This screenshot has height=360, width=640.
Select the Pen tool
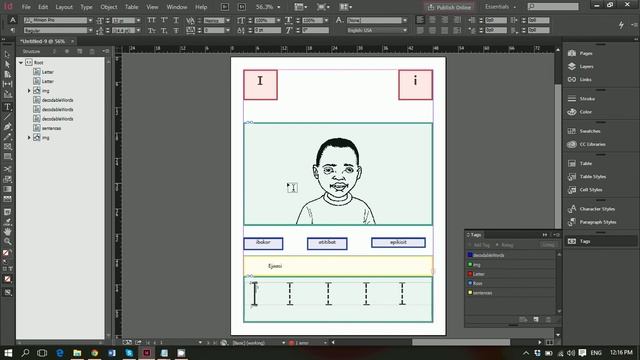(7, 127)
